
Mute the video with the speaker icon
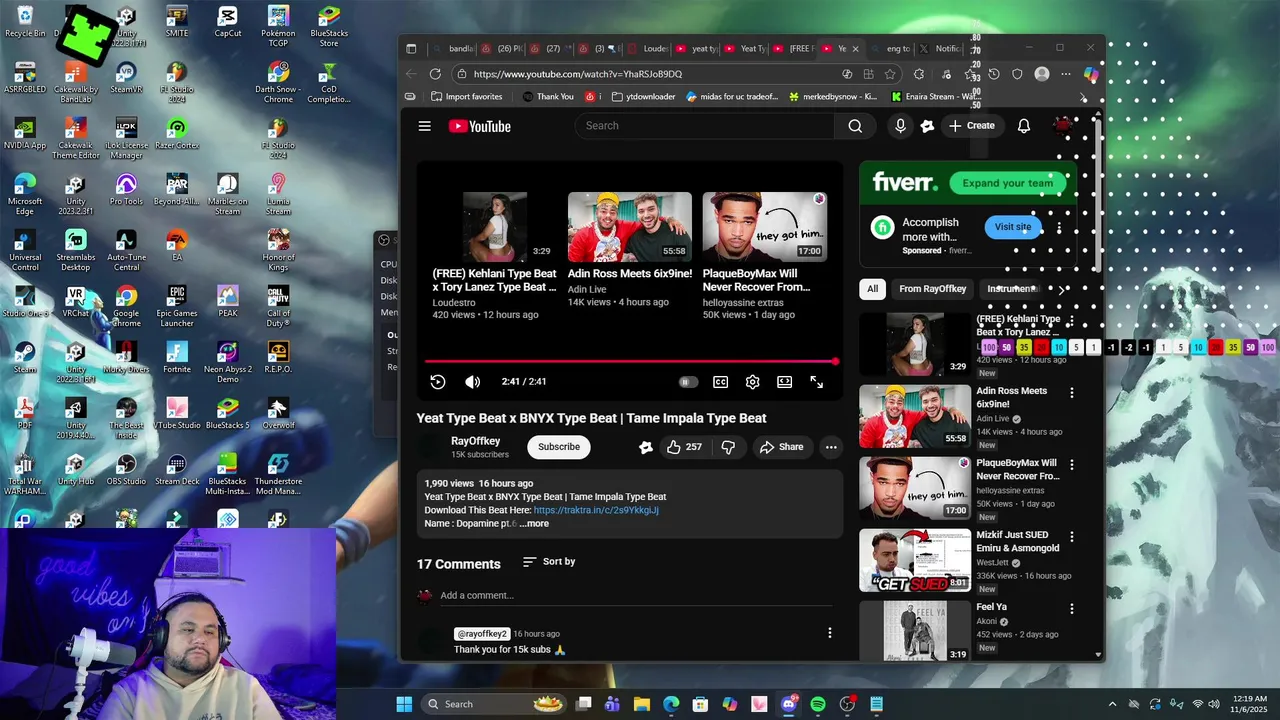(472, 382)
